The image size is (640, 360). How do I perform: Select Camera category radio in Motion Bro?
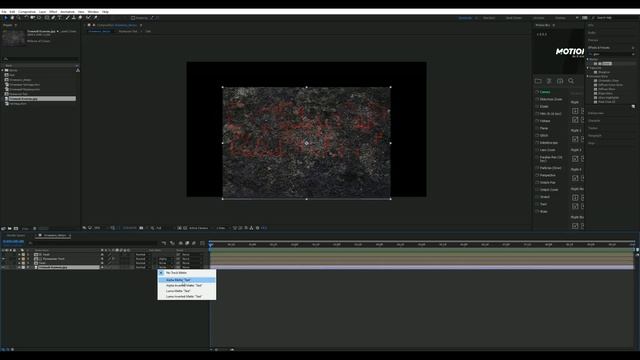[537, 92]
